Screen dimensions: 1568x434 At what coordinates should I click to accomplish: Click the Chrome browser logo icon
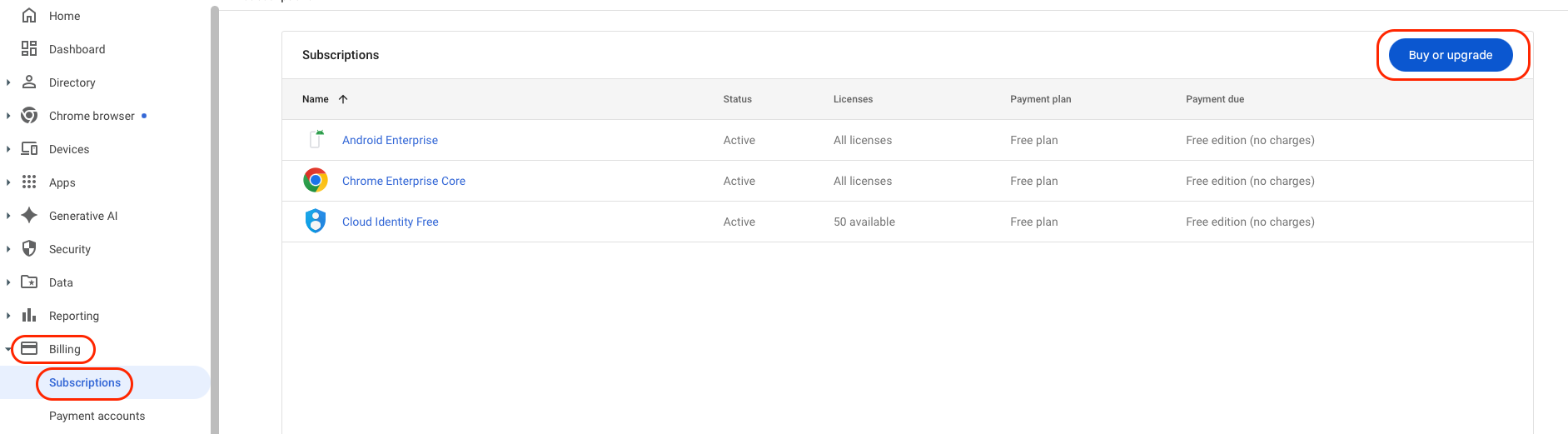point(29,116)
